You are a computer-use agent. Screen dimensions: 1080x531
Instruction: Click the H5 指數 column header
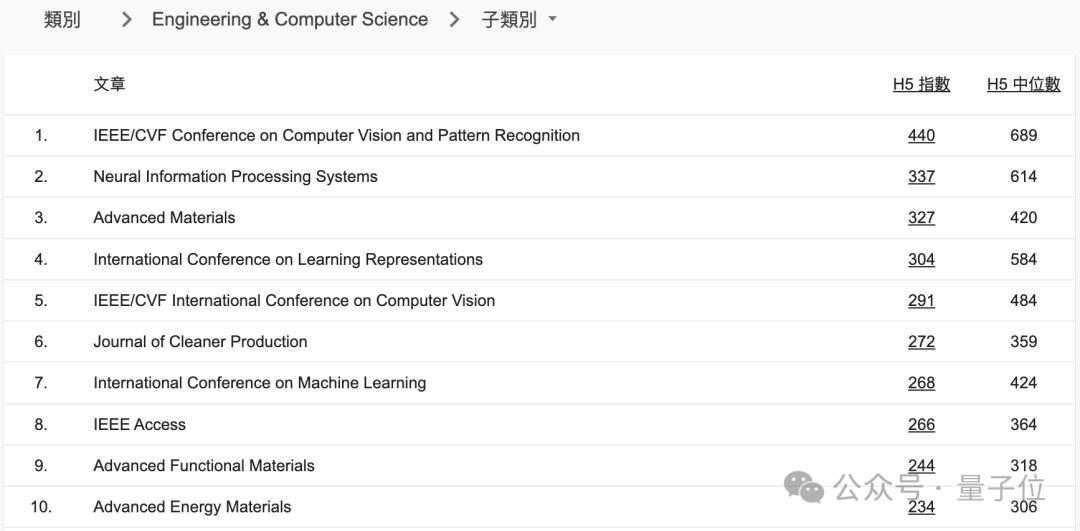point(921,85)
